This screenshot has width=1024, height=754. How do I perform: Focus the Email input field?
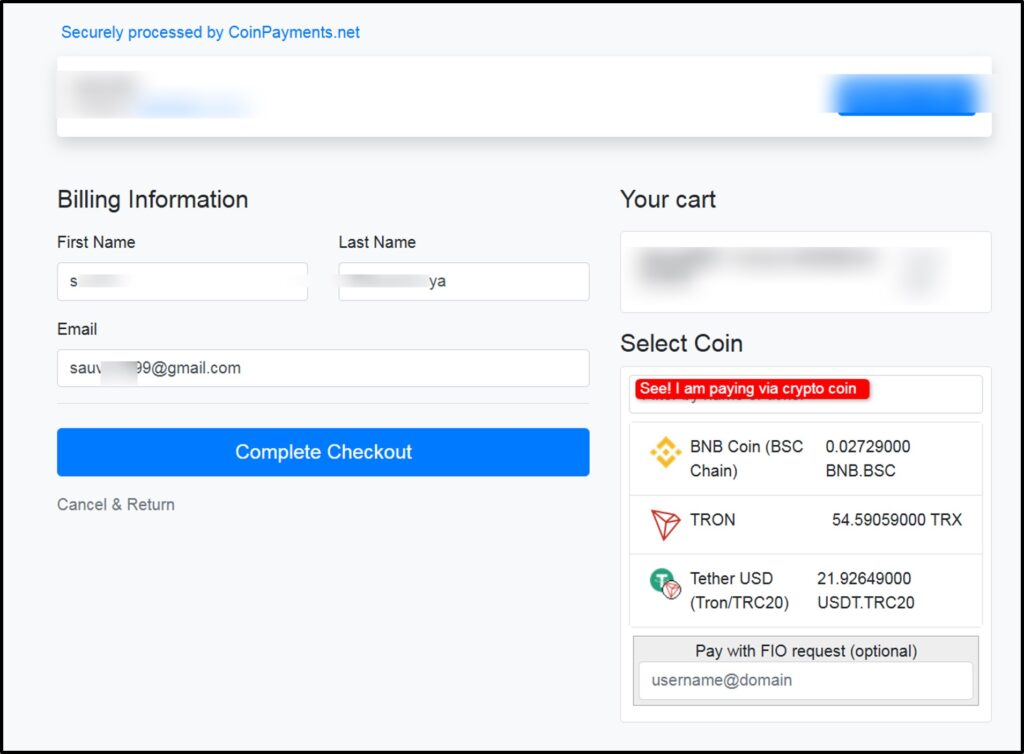pos(323,368)
